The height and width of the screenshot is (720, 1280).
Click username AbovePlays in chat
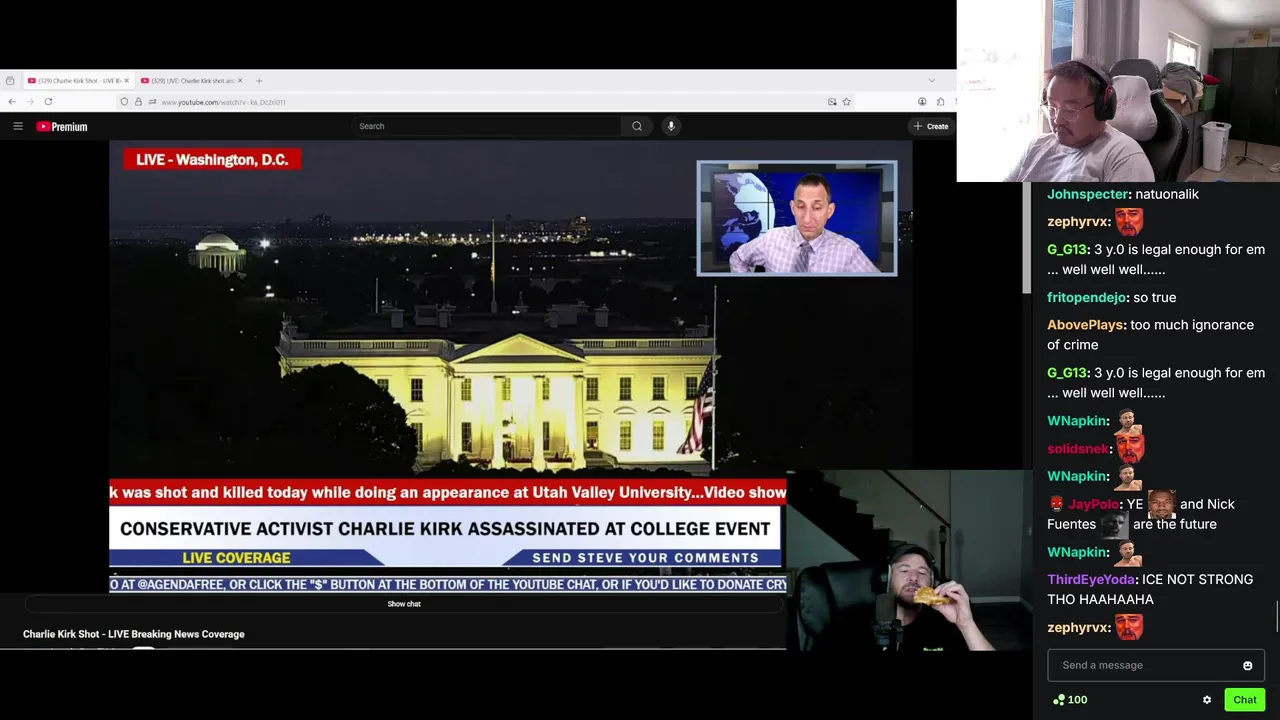click(x=1086, y=325)
